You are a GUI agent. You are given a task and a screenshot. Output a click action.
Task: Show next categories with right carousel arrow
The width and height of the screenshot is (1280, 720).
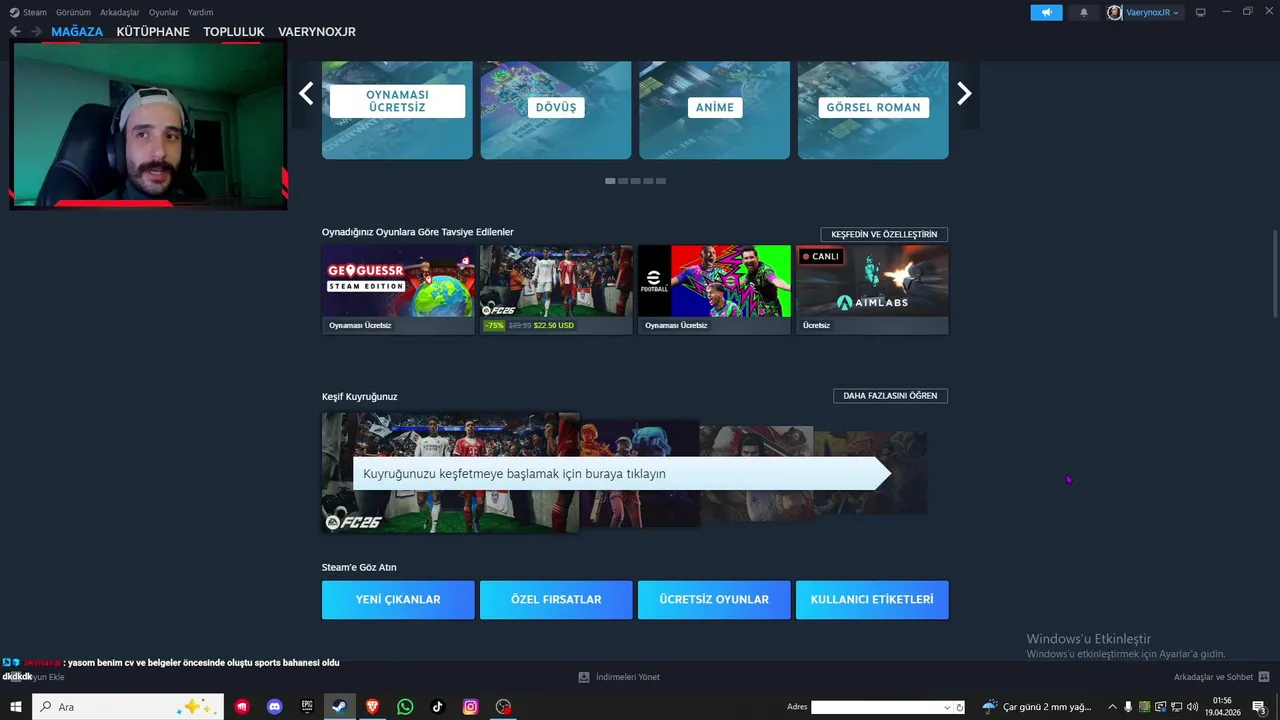pos(964,93)
